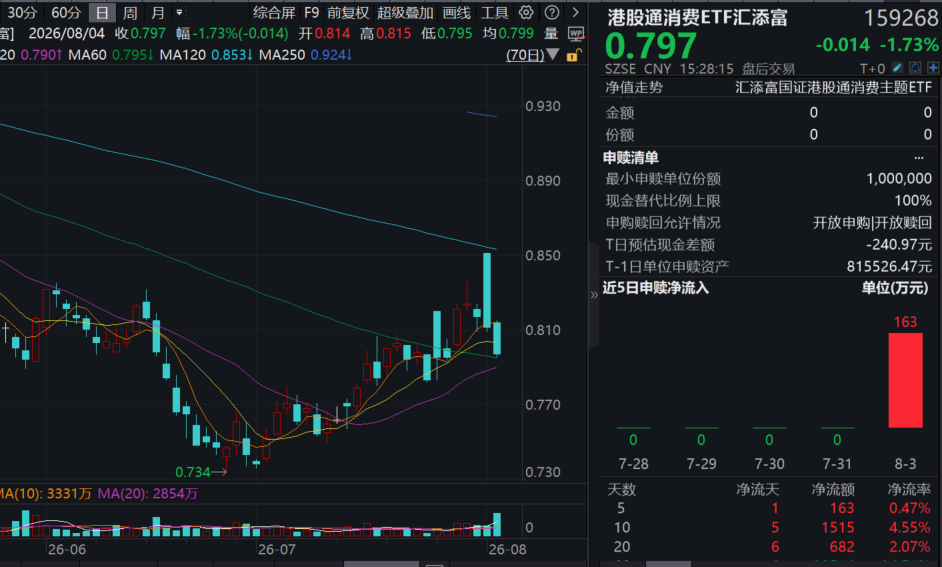
Task: Click the -240.97元 cash difference value
Action: tap(899, 244)
